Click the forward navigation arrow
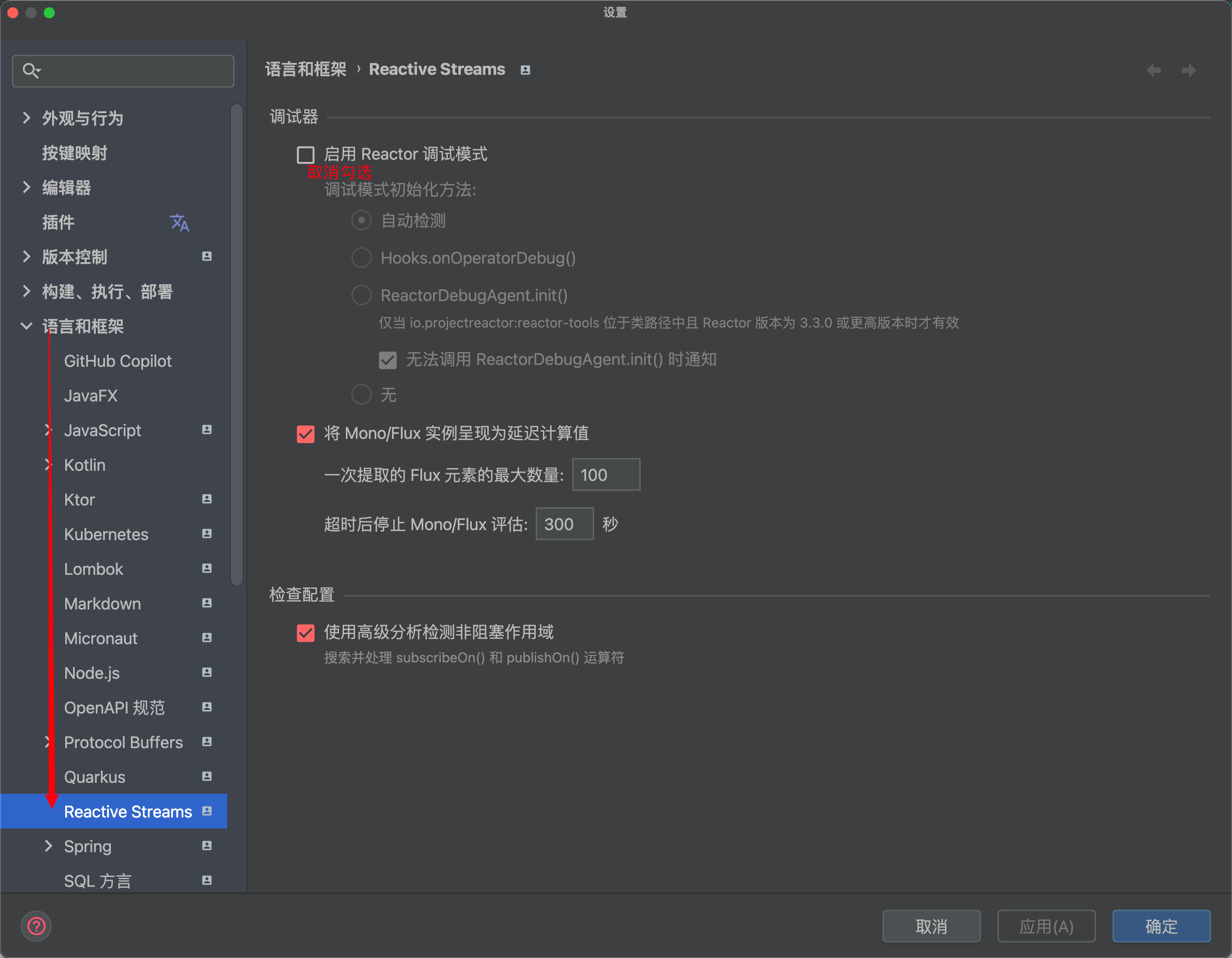The width and height of the screenshot is (1232, 958). click(x=1189, y=71)
